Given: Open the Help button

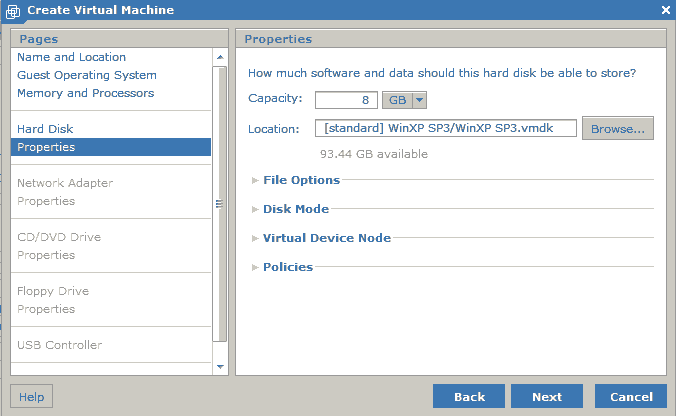Looking at the screenshot, I should click(x=31, y=396).
